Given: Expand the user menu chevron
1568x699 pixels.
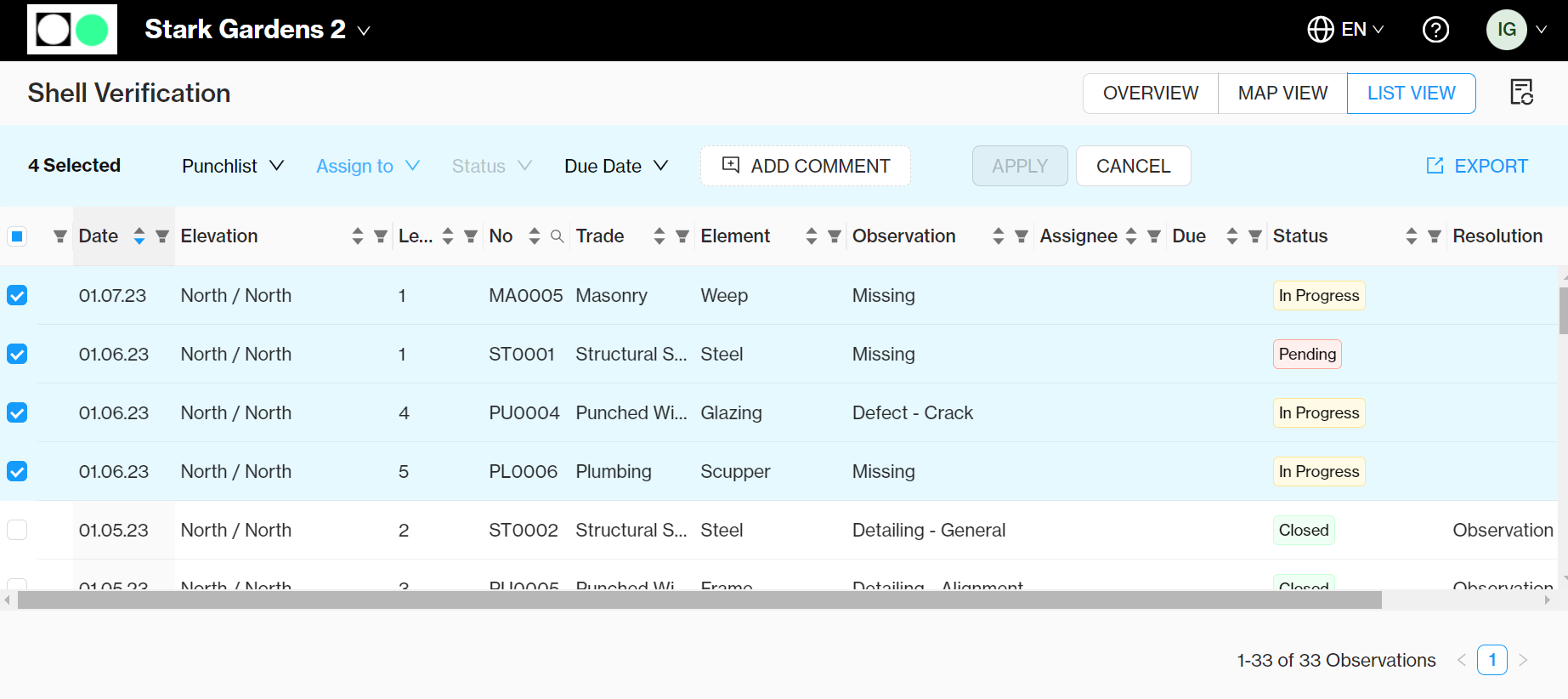Looking at the screenshot, I should tap(1542, 30).
